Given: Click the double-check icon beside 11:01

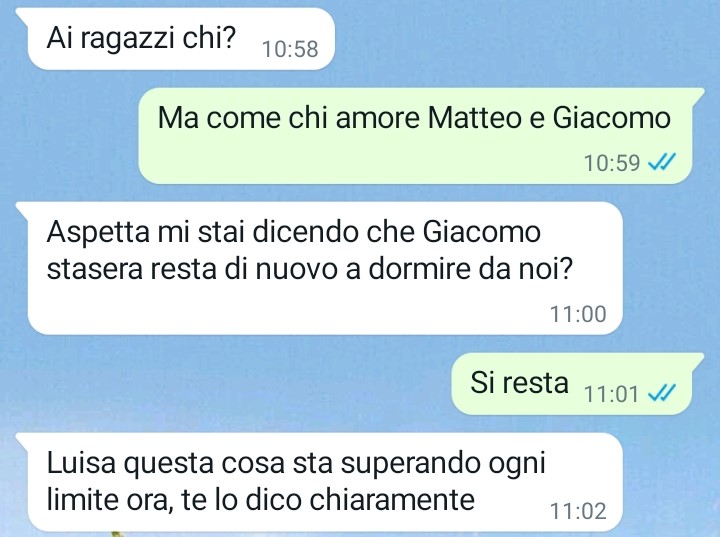Looking at the screenshot, I should coord(662,393).
